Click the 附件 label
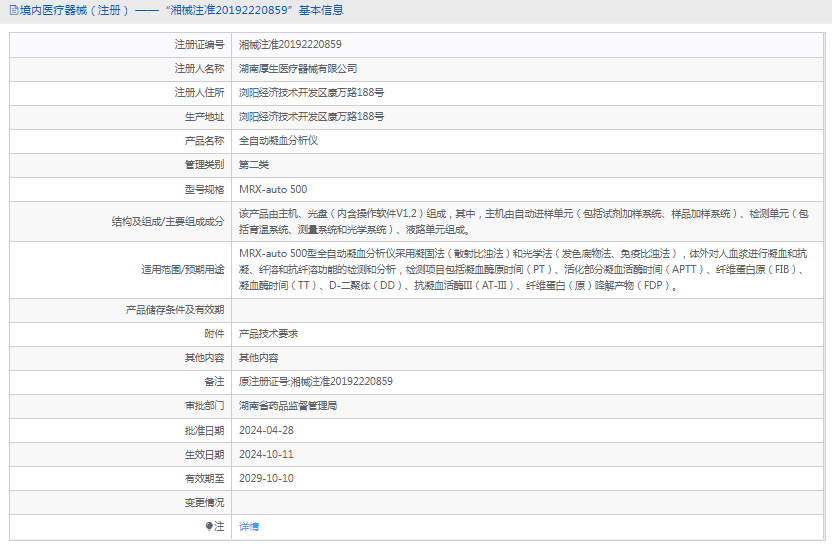 [214, 334]
